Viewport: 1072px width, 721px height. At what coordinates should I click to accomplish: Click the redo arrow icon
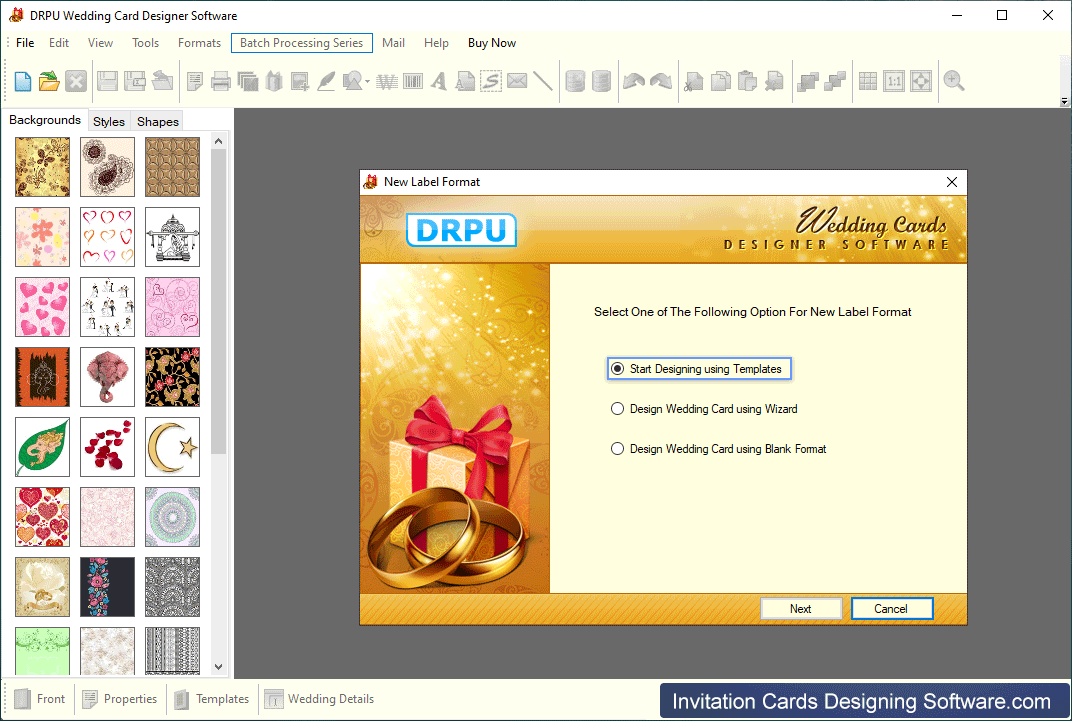[660, 81]
